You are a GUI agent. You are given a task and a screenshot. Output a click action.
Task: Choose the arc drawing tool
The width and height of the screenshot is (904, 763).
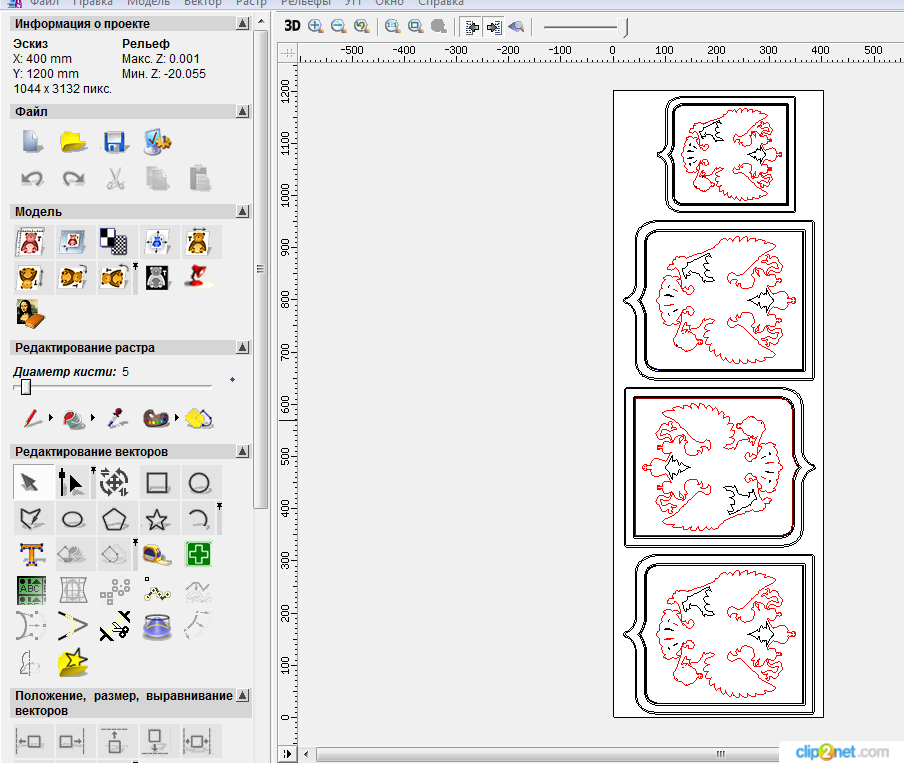198,519
